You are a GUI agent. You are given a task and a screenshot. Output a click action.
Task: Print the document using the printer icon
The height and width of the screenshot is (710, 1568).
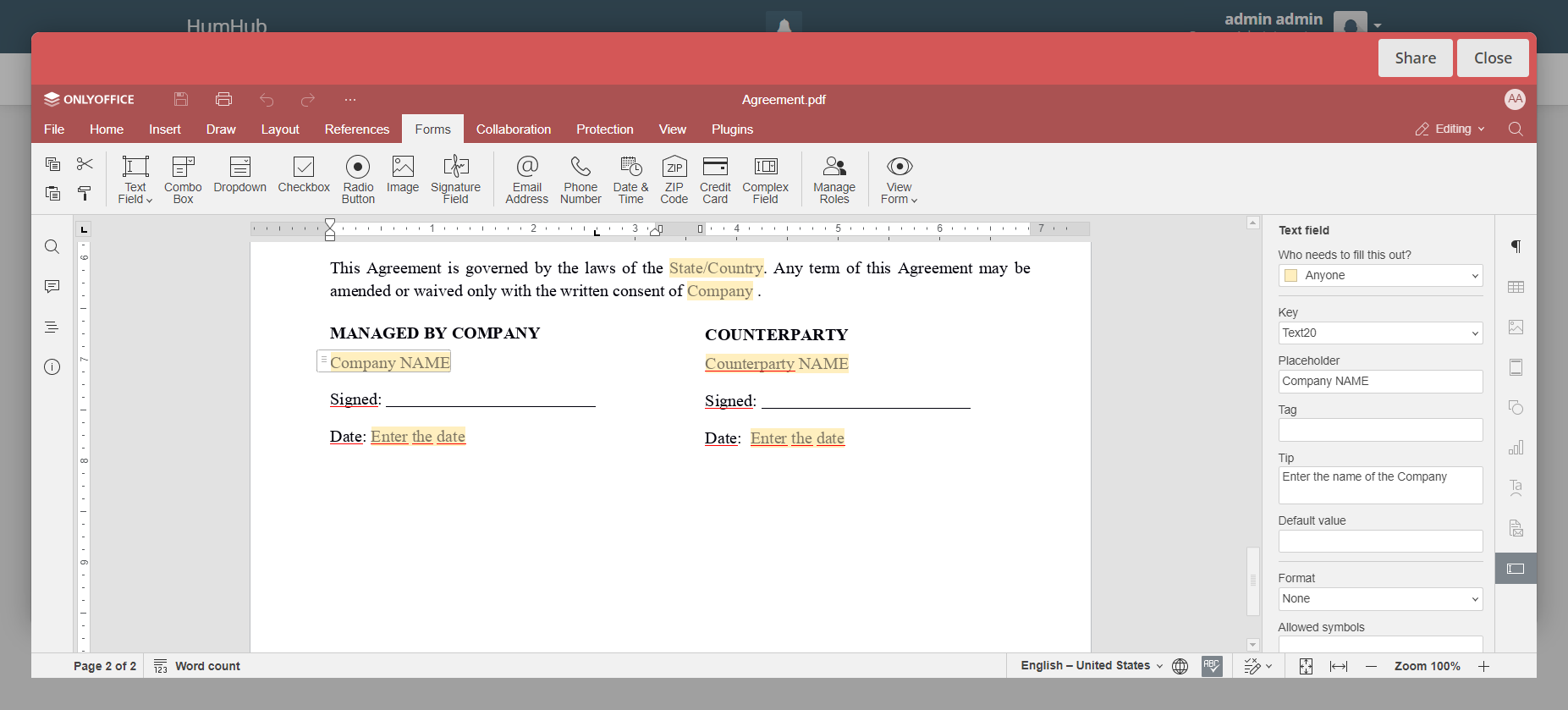tap(223, 99)
